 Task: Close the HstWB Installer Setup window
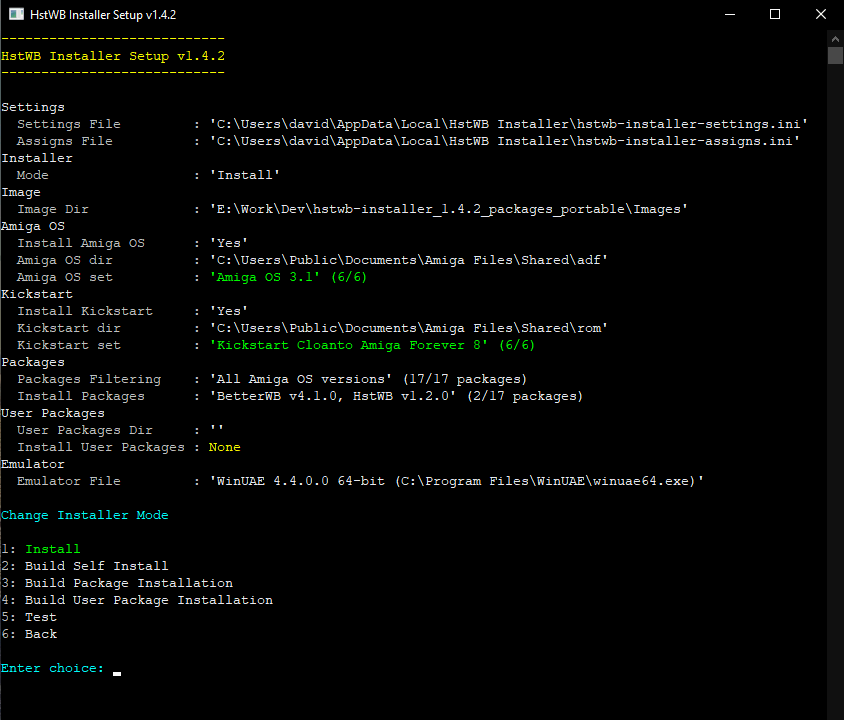point(821,15)
